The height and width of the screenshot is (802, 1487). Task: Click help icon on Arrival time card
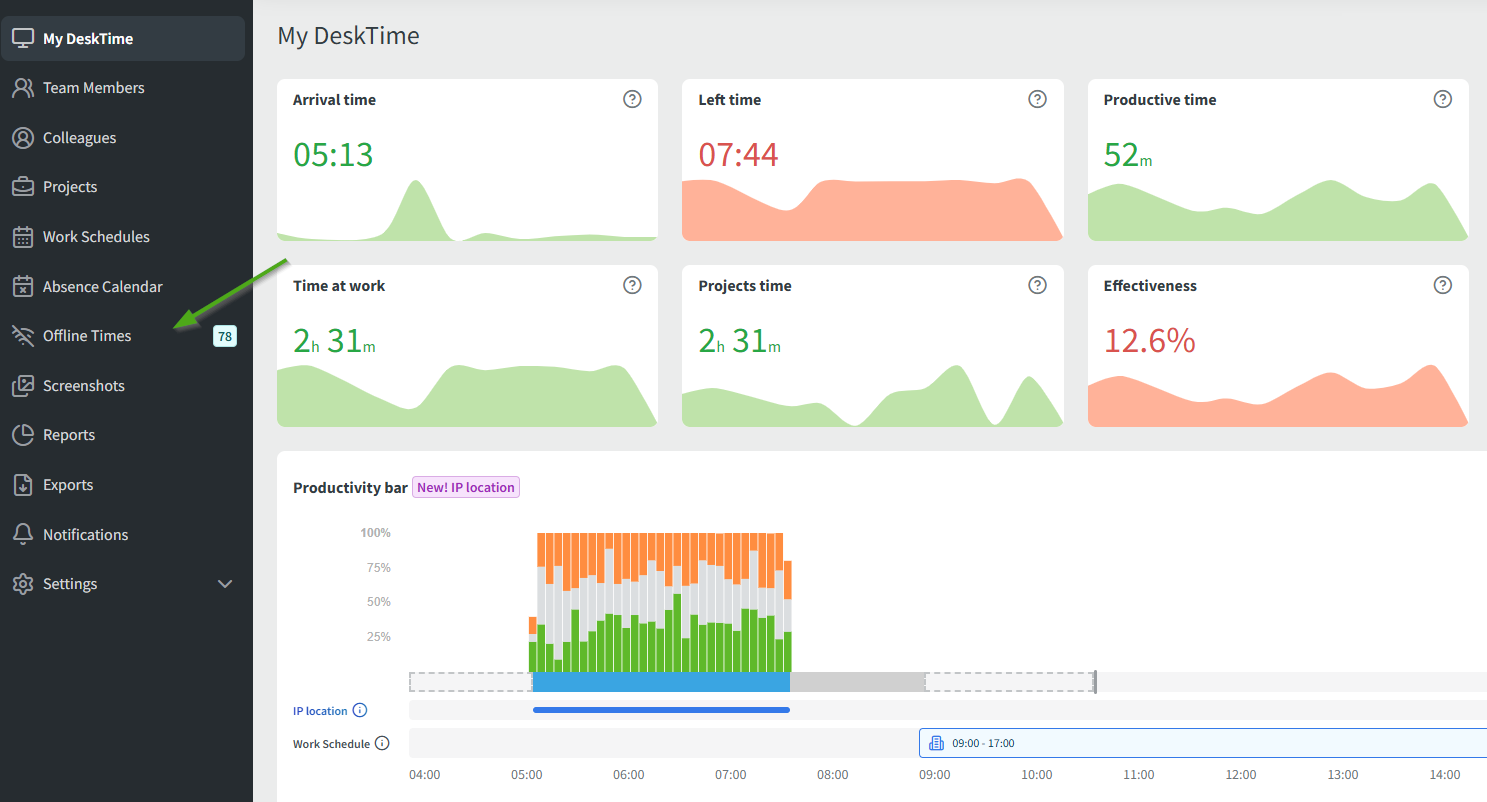(632, 99)
